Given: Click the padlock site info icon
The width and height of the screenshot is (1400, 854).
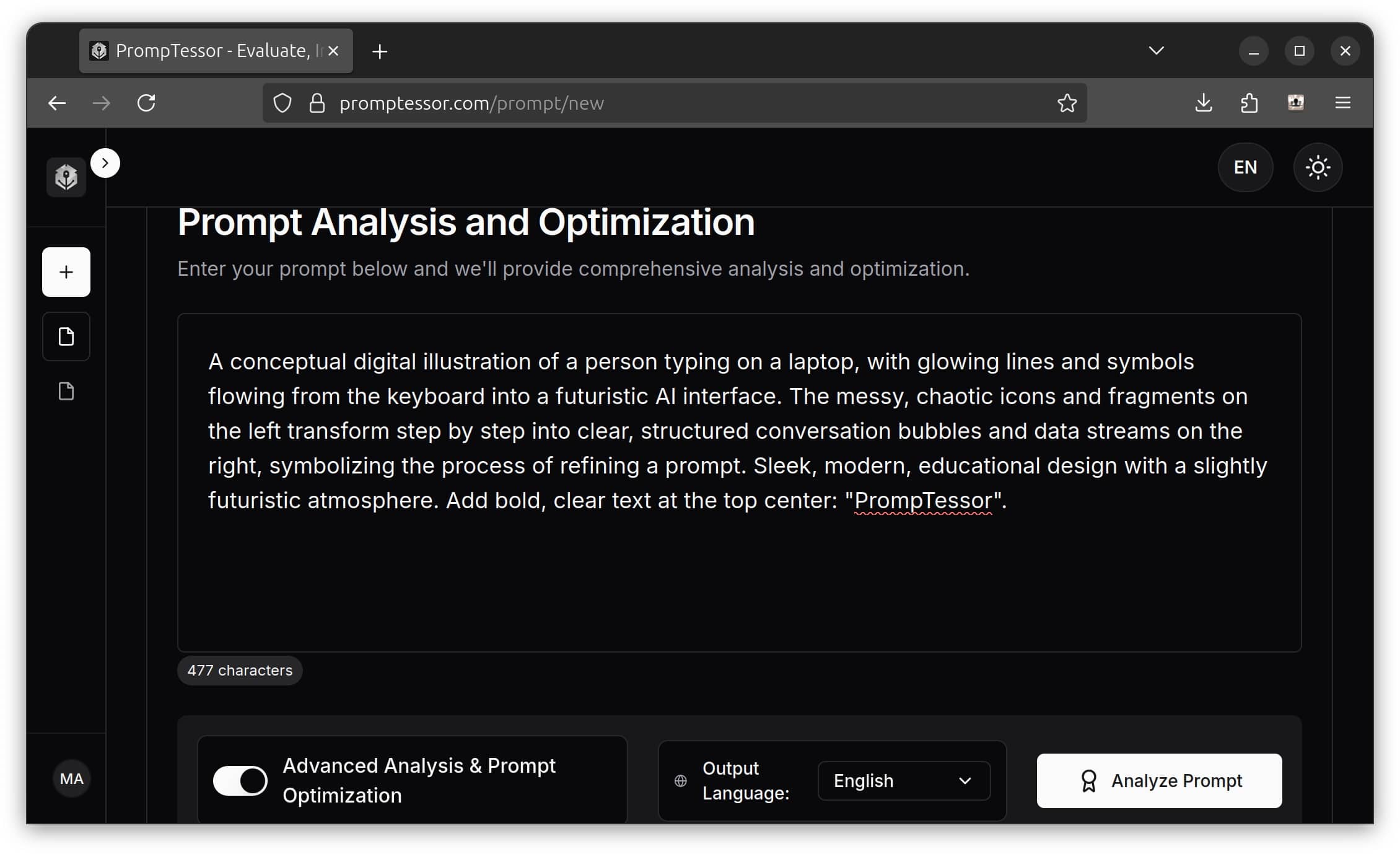Looking at the screenshot, I should click(317, 103).
